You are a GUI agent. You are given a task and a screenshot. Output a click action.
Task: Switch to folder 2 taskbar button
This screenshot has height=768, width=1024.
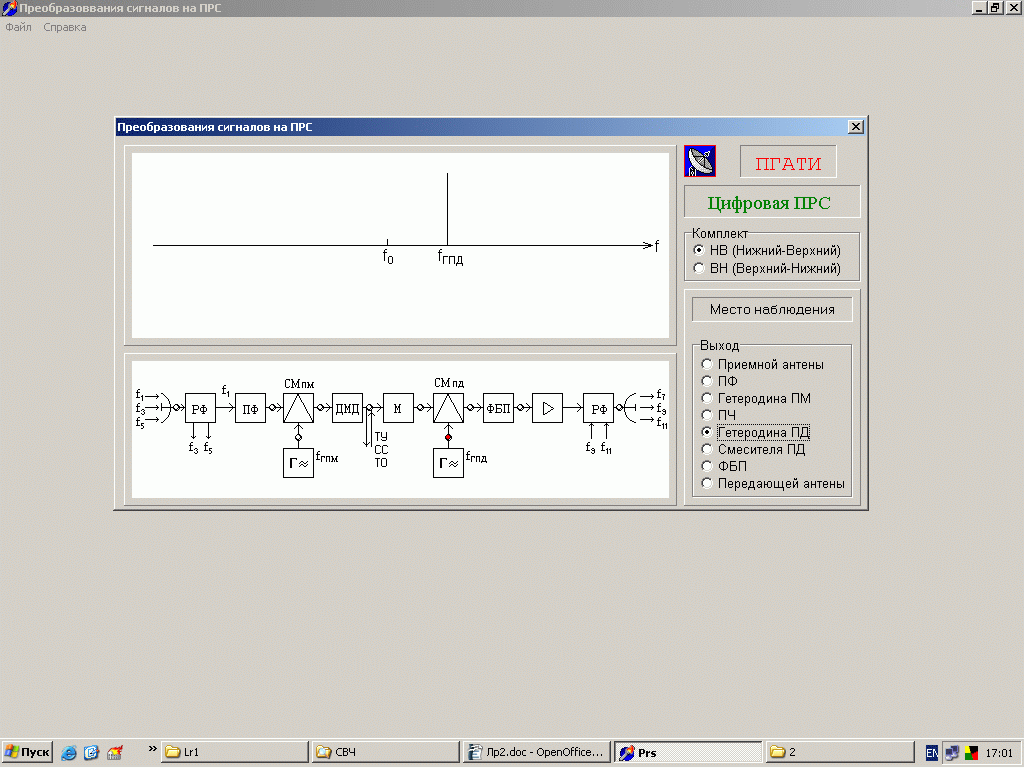pyautogui.click(x=839, y=752)
